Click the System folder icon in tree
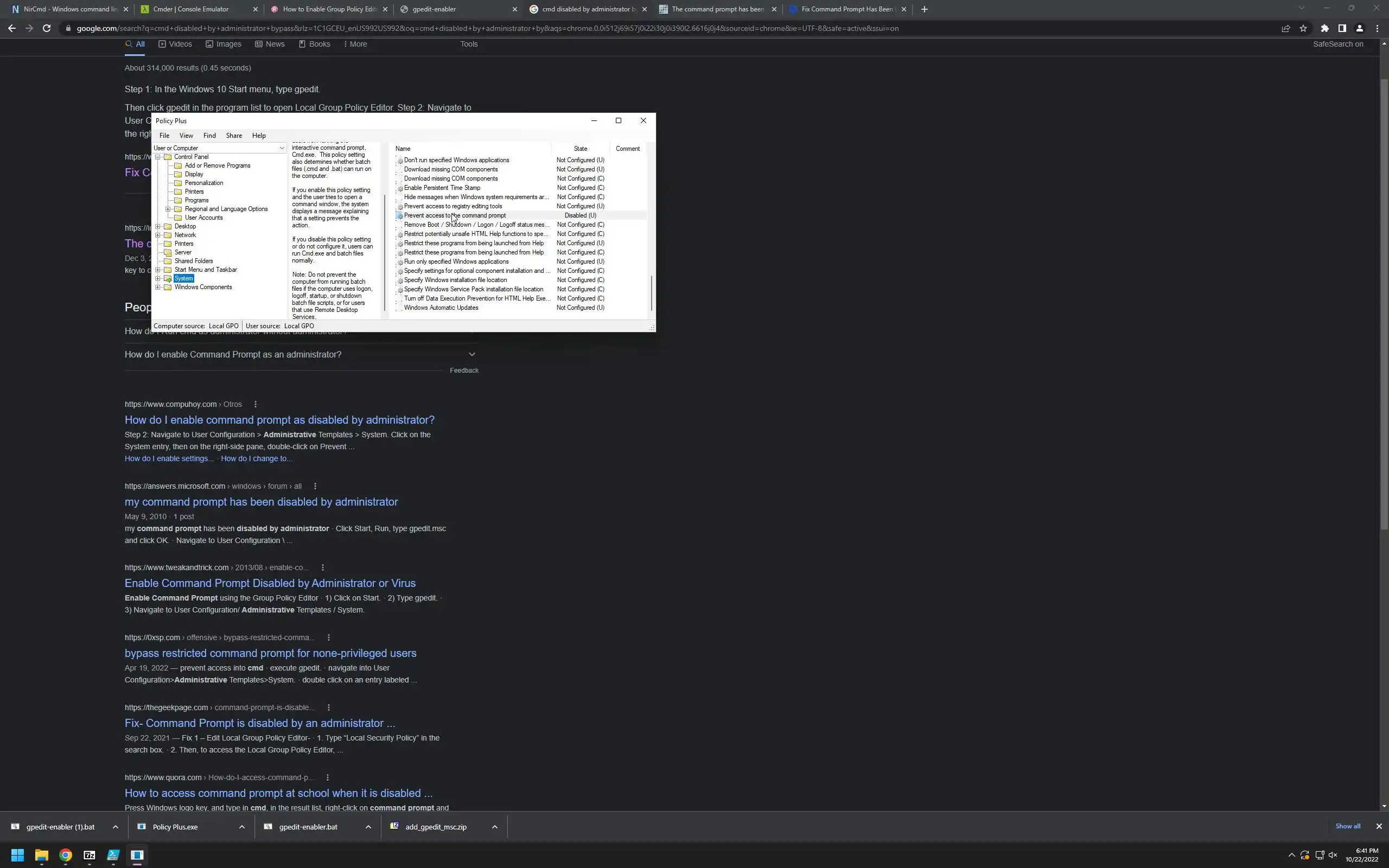This screenshot has height=868, width=1389. (x=168, y=278)
